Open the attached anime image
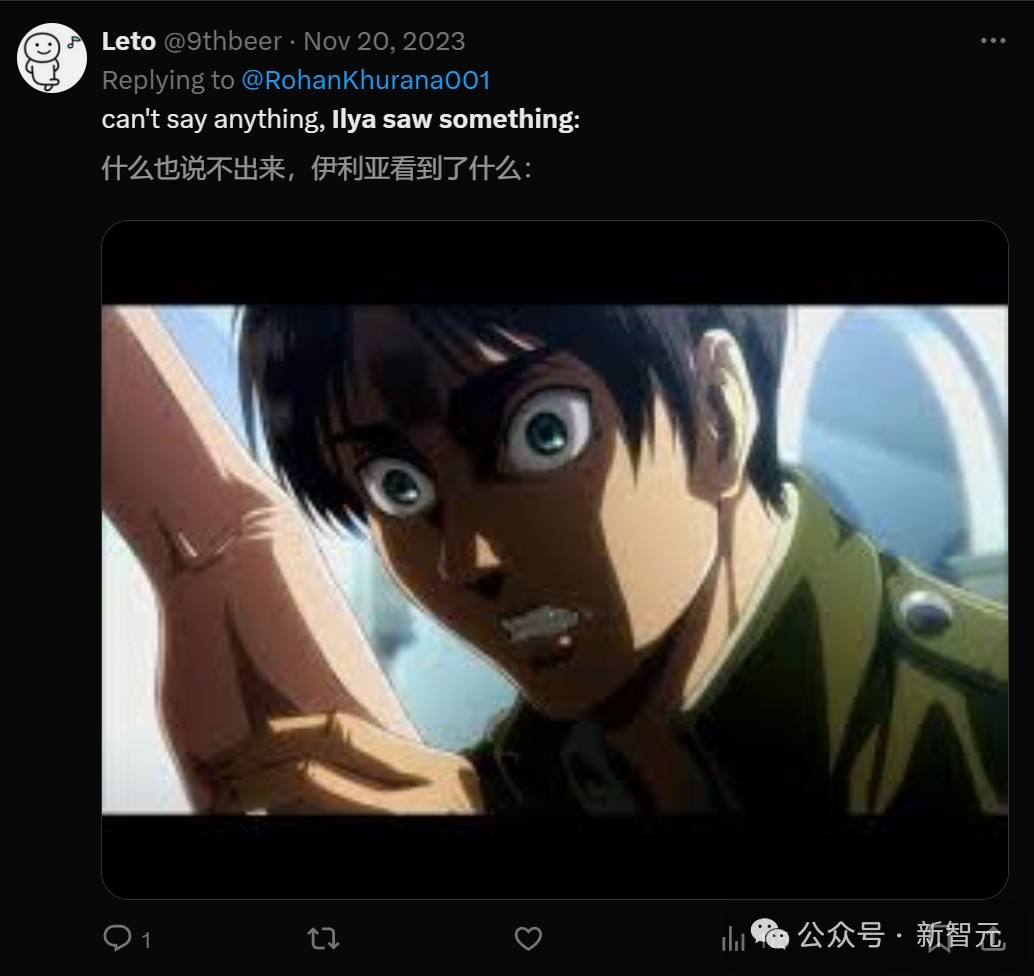This screenshot has width=1034, height=976. [555, 559]
